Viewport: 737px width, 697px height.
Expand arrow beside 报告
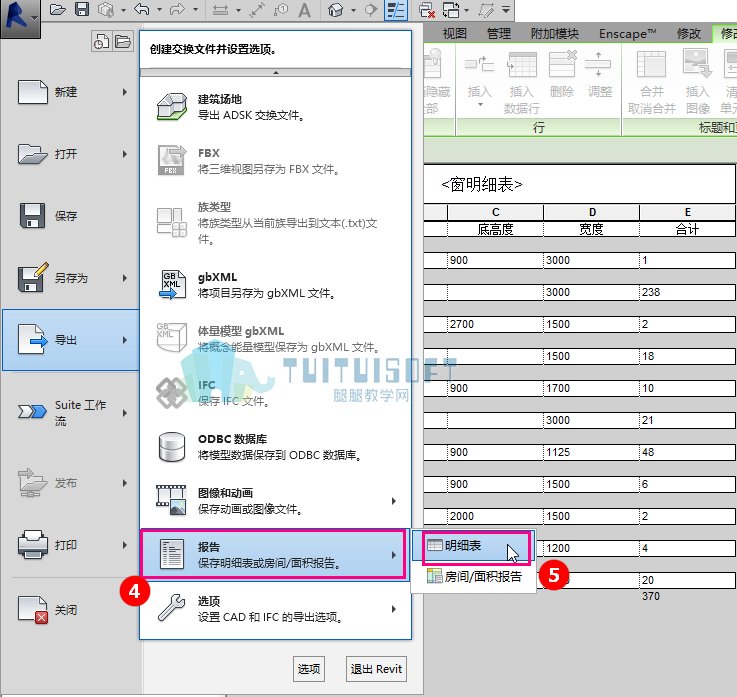(x=394, y=555)
